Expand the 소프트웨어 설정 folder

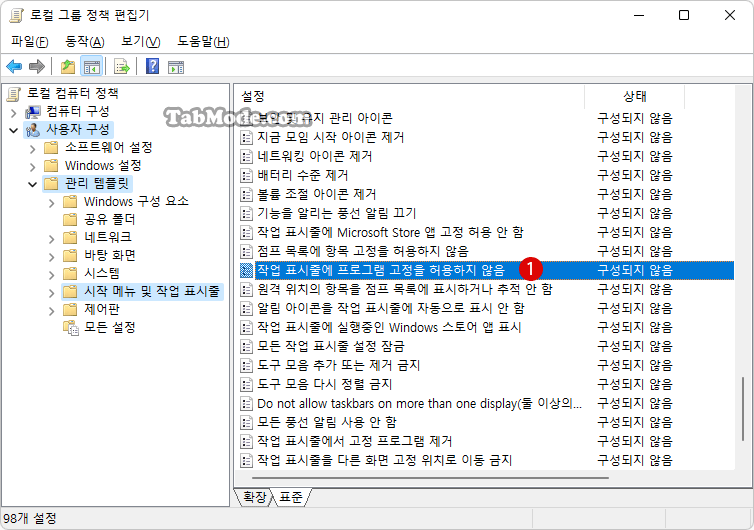pyautogui.click(x=32, y=148)
